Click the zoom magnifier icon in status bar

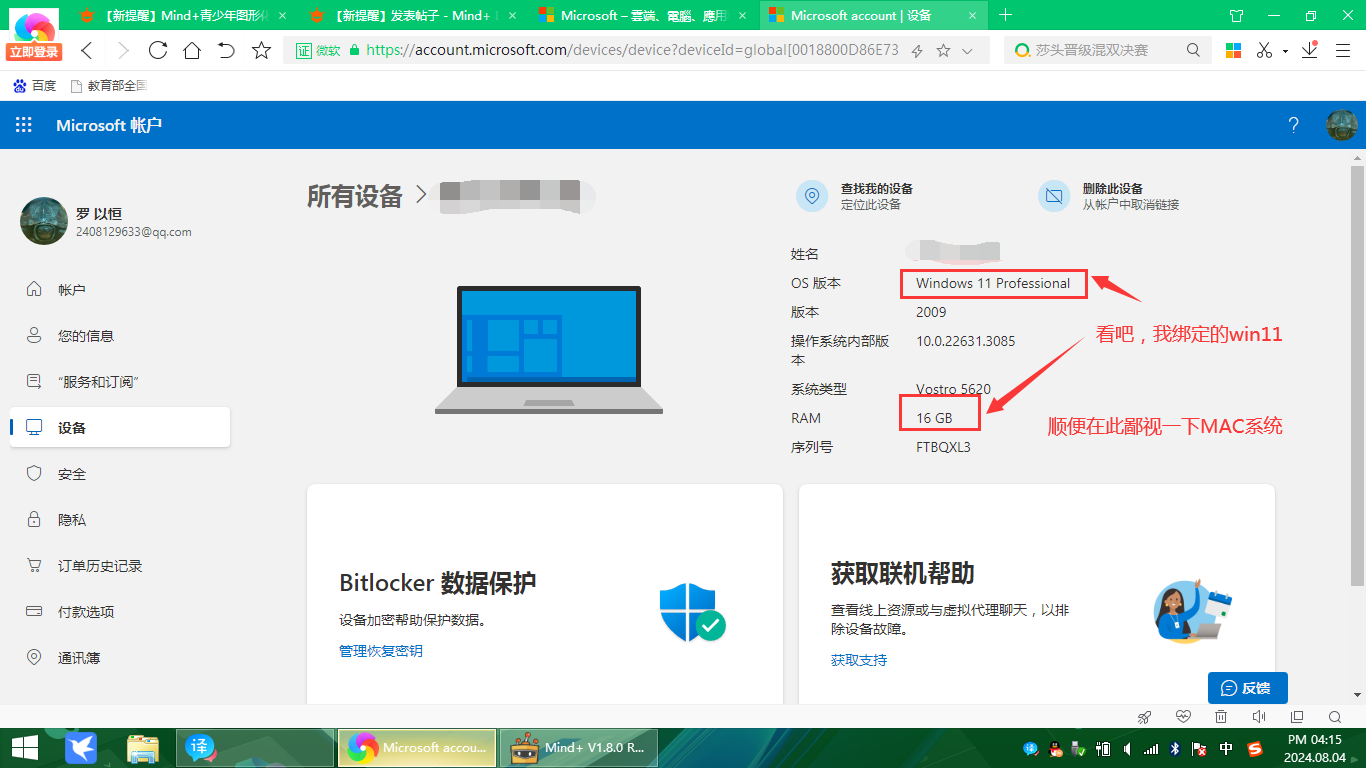[x=1335, y=717]
